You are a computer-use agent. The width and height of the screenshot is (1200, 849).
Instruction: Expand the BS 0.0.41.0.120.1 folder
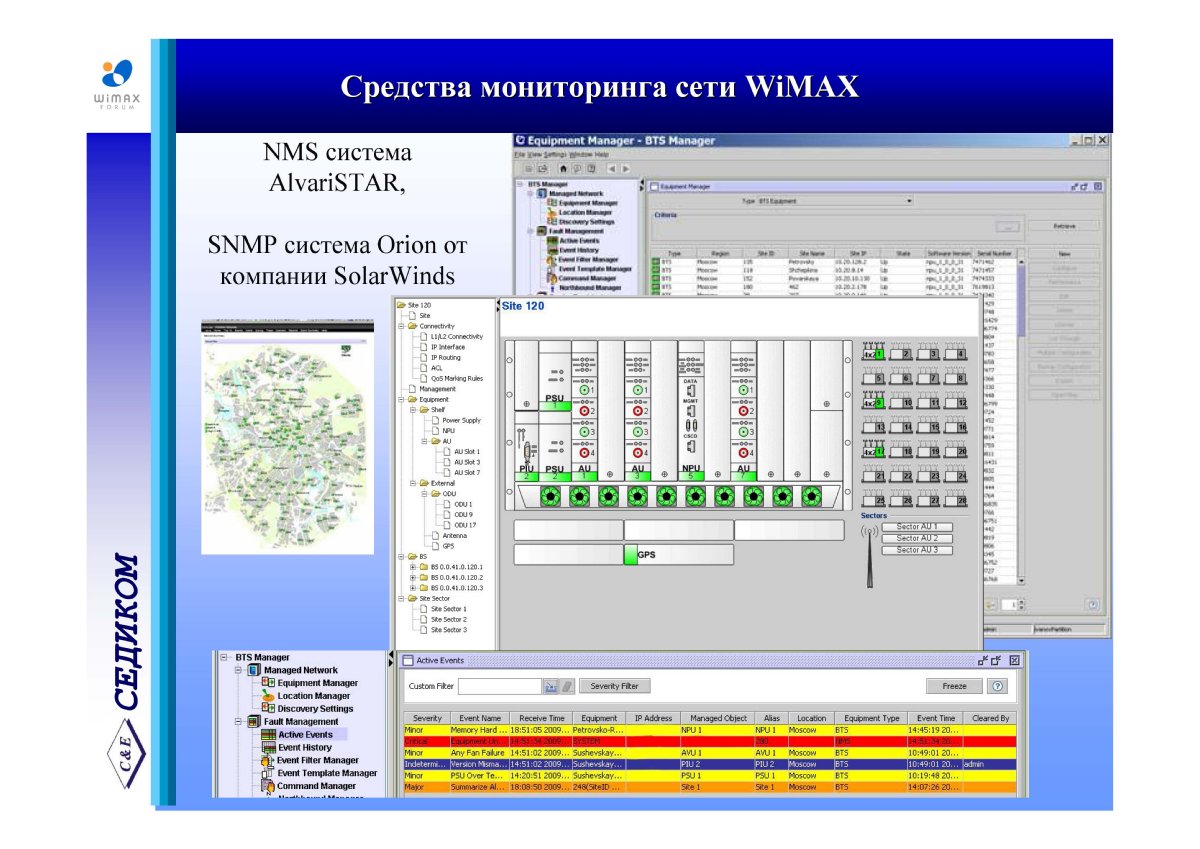(x=412, y=567)
